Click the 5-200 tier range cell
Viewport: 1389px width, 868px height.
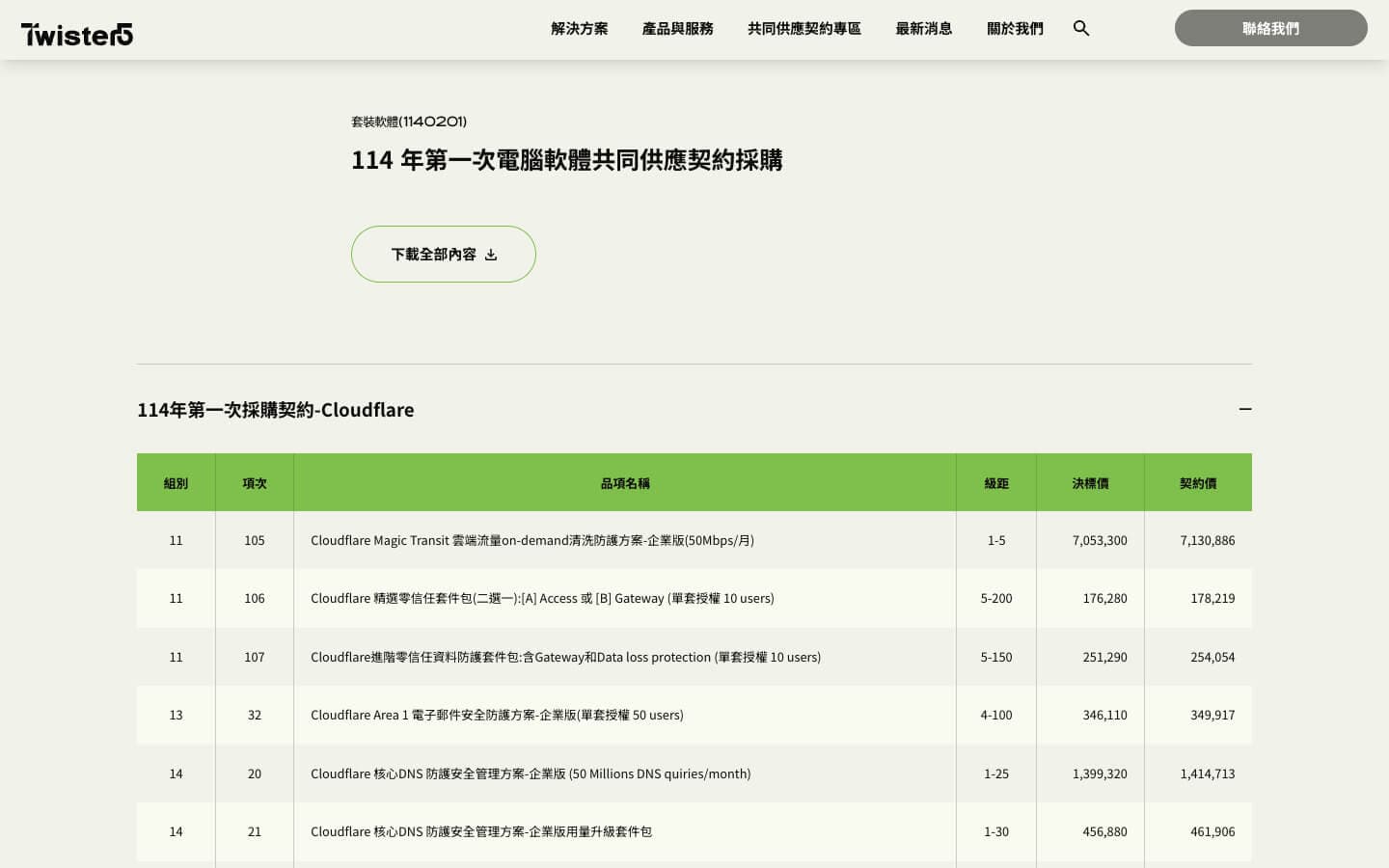click(x=996, y=598)
